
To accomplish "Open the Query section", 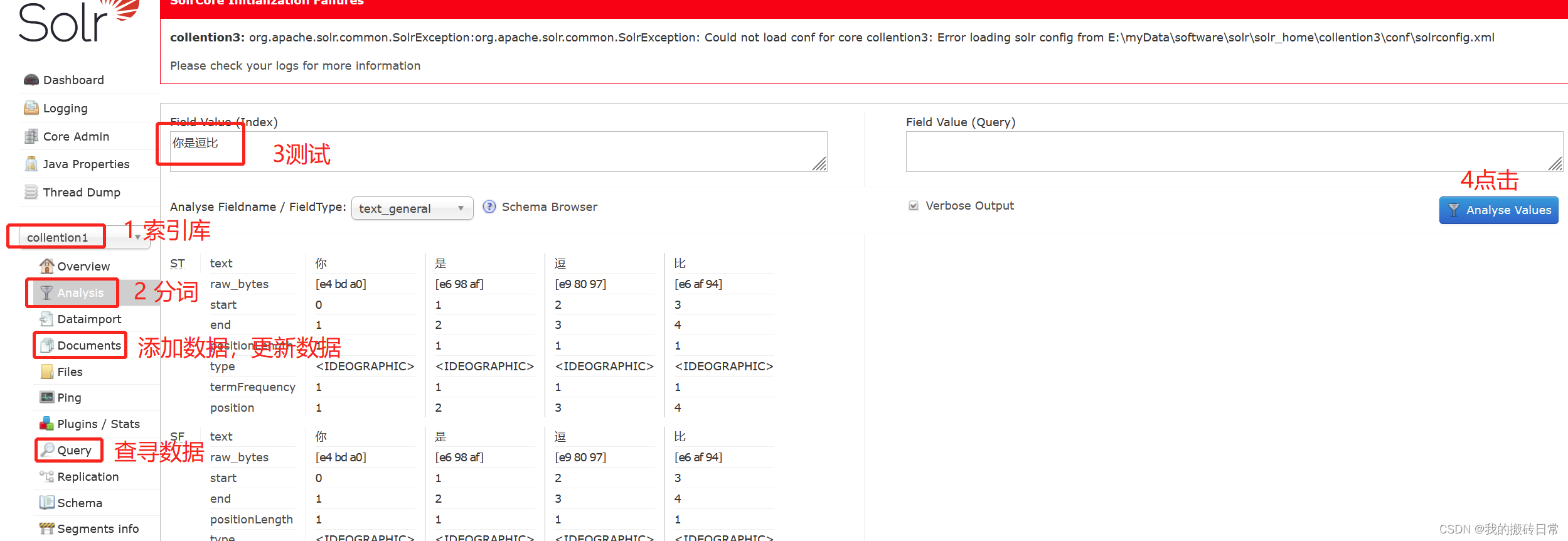I will pos(74,450).
